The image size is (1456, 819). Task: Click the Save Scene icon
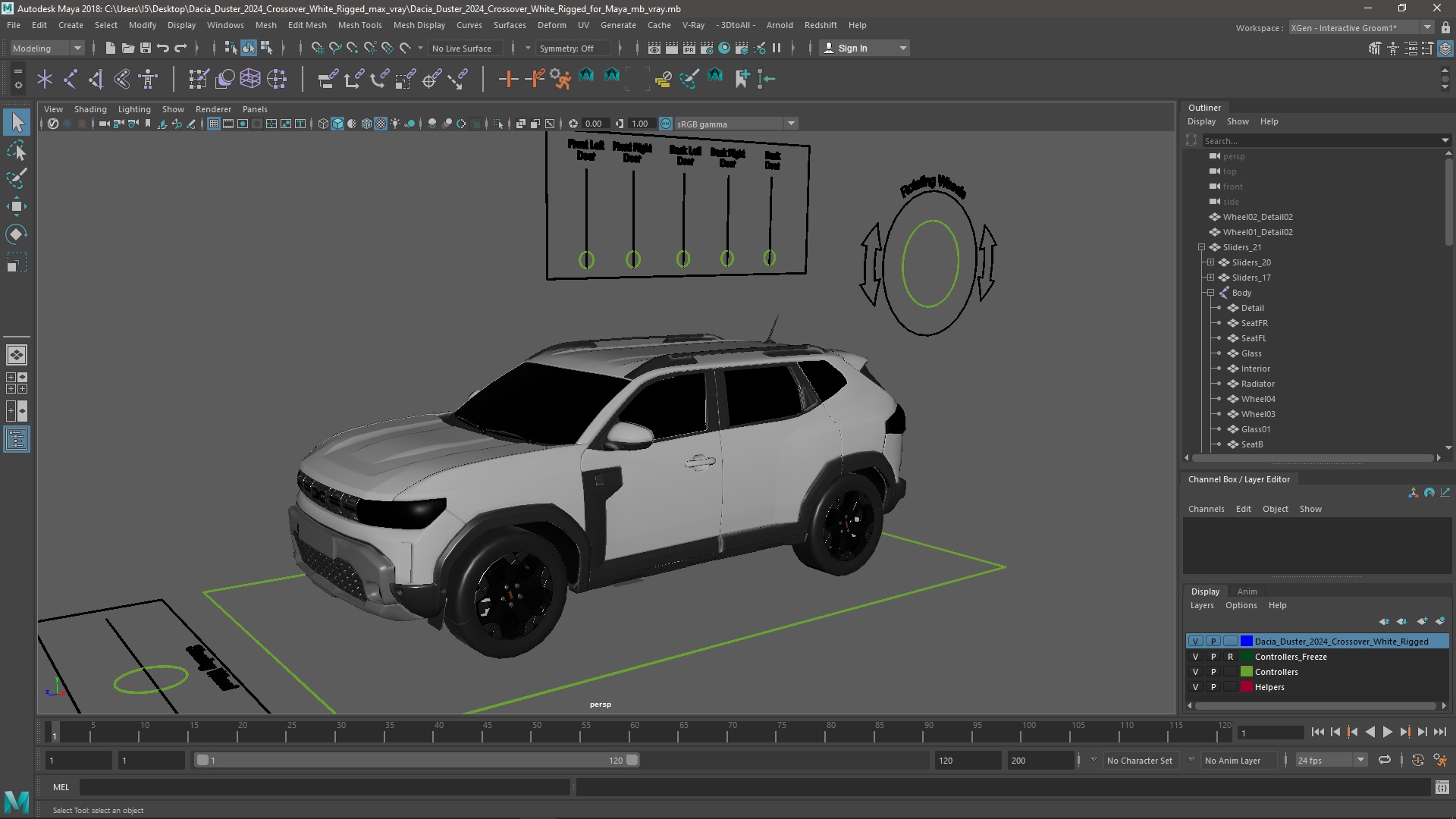pyautogui.click(x=146, y=48)
